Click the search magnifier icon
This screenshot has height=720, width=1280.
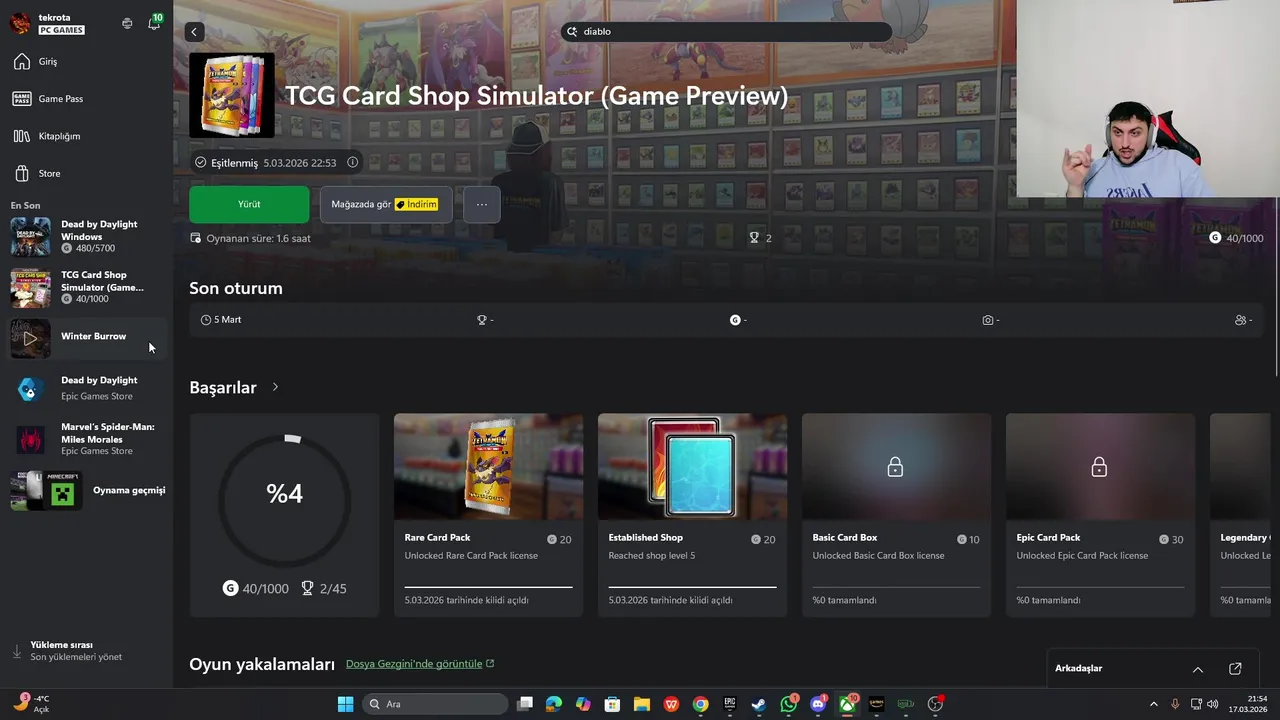tap(573, 32)
